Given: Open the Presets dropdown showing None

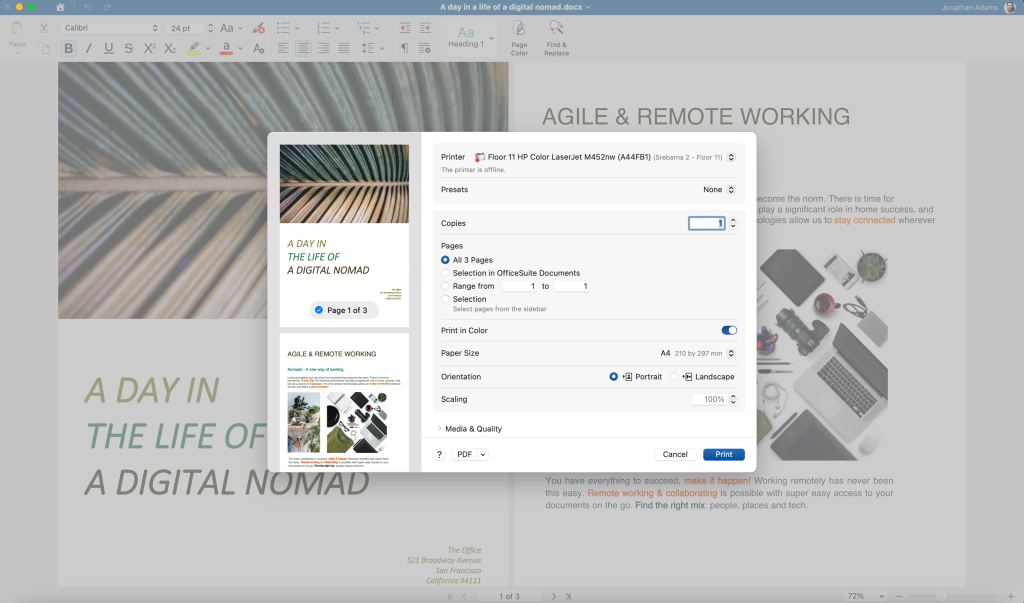Looking at the screenshot, I should coord(719,190).
